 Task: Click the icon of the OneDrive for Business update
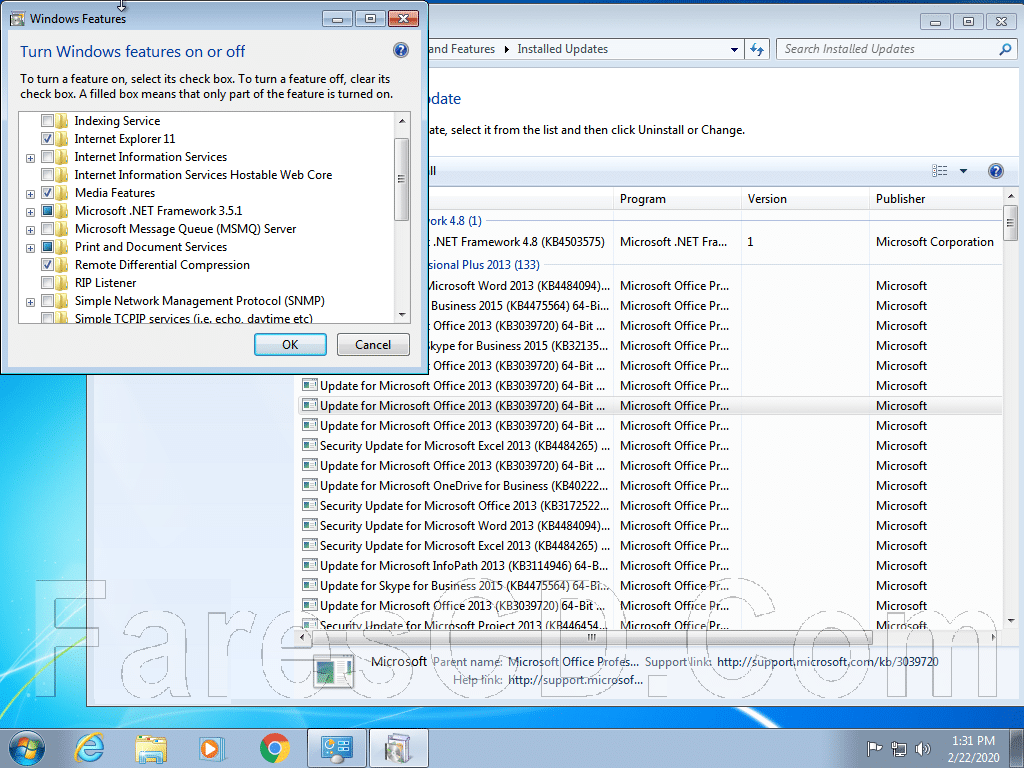coord(310,485)
